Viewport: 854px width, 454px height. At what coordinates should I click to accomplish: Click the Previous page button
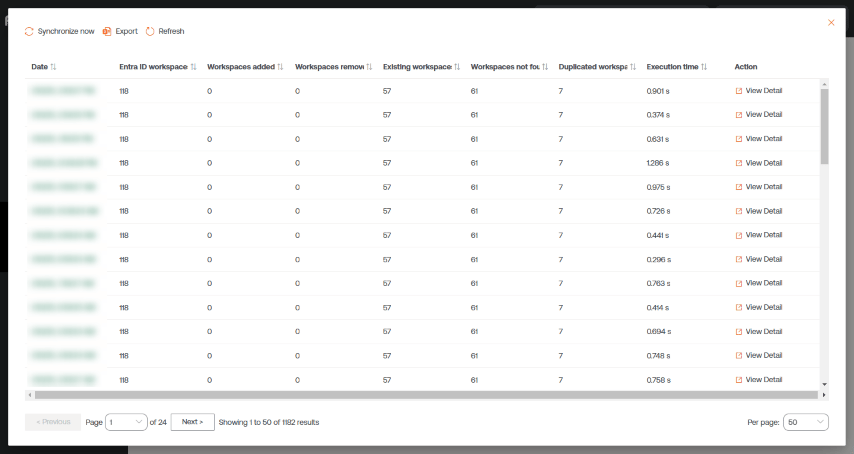click(53, 422)
